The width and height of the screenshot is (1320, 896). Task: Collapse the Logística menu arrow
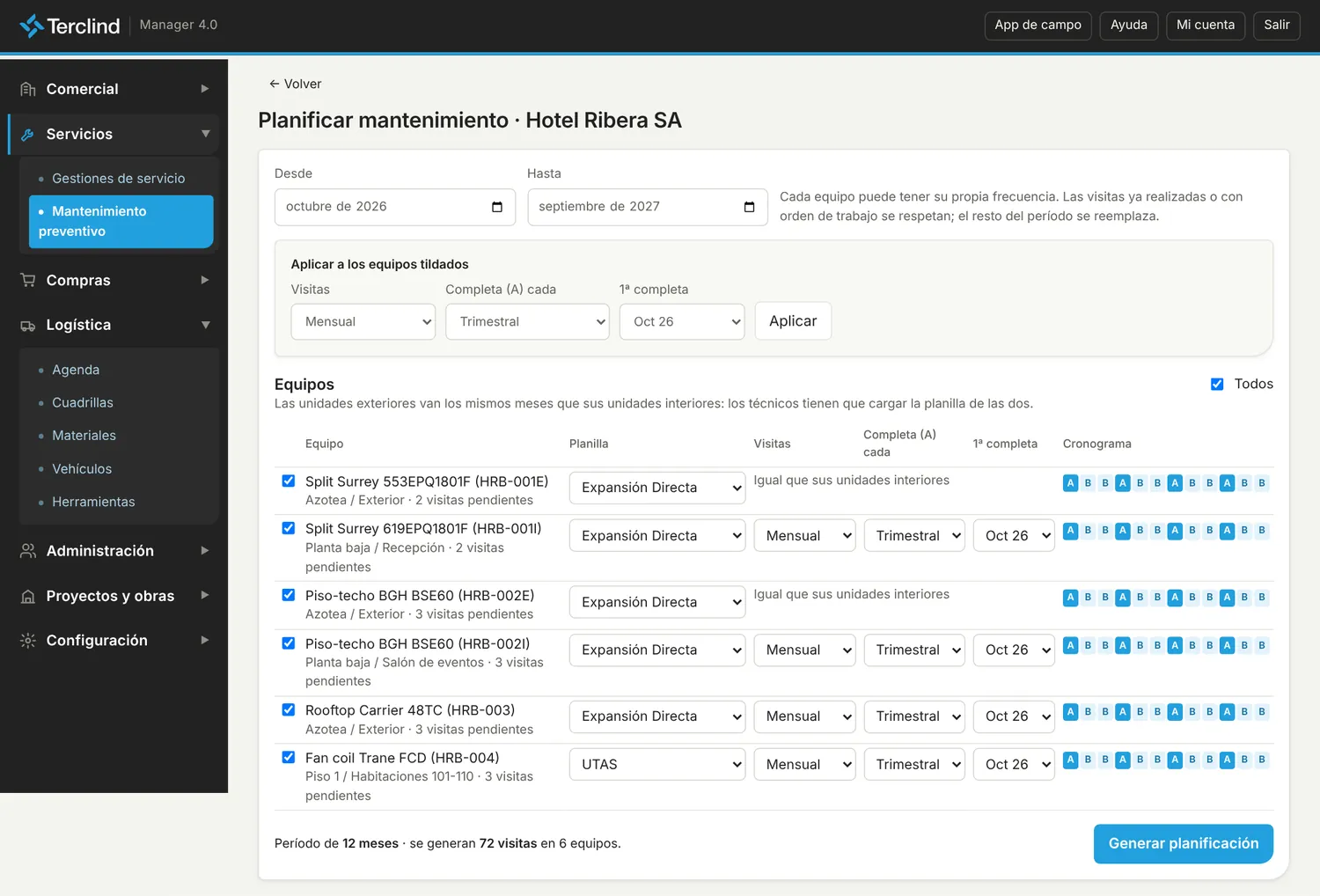[205, 325]
